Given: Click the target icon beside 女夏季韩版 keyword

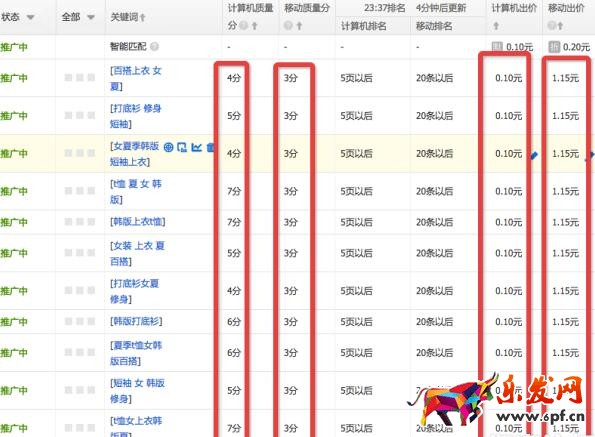Looking at the screenshot, I should [168, 147].
